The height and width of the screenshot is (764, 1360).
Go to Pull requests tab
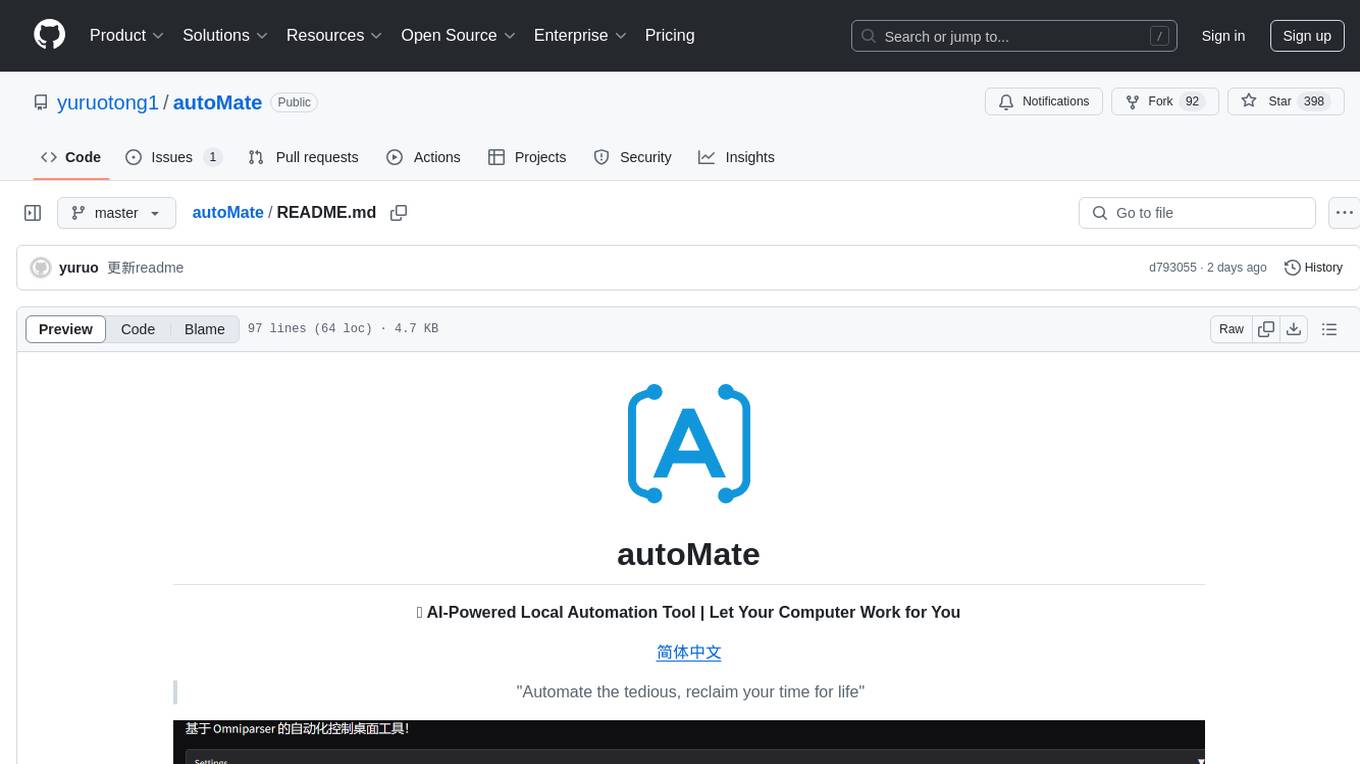(303, 157)
